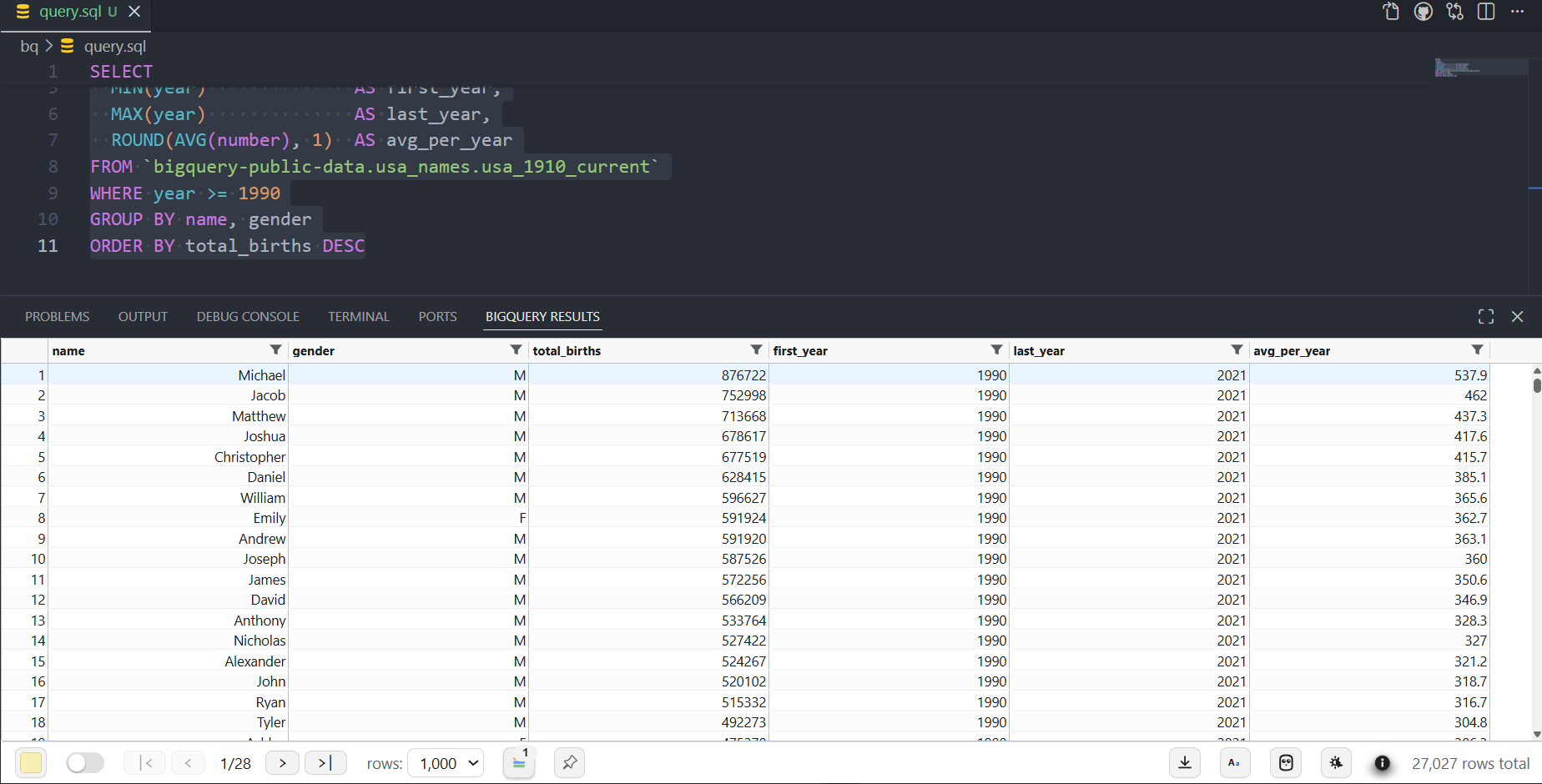The height and width of the screenshot is (784, 1542).
Task: Open filter for total_births column
Action: click(x=756, y=349)
